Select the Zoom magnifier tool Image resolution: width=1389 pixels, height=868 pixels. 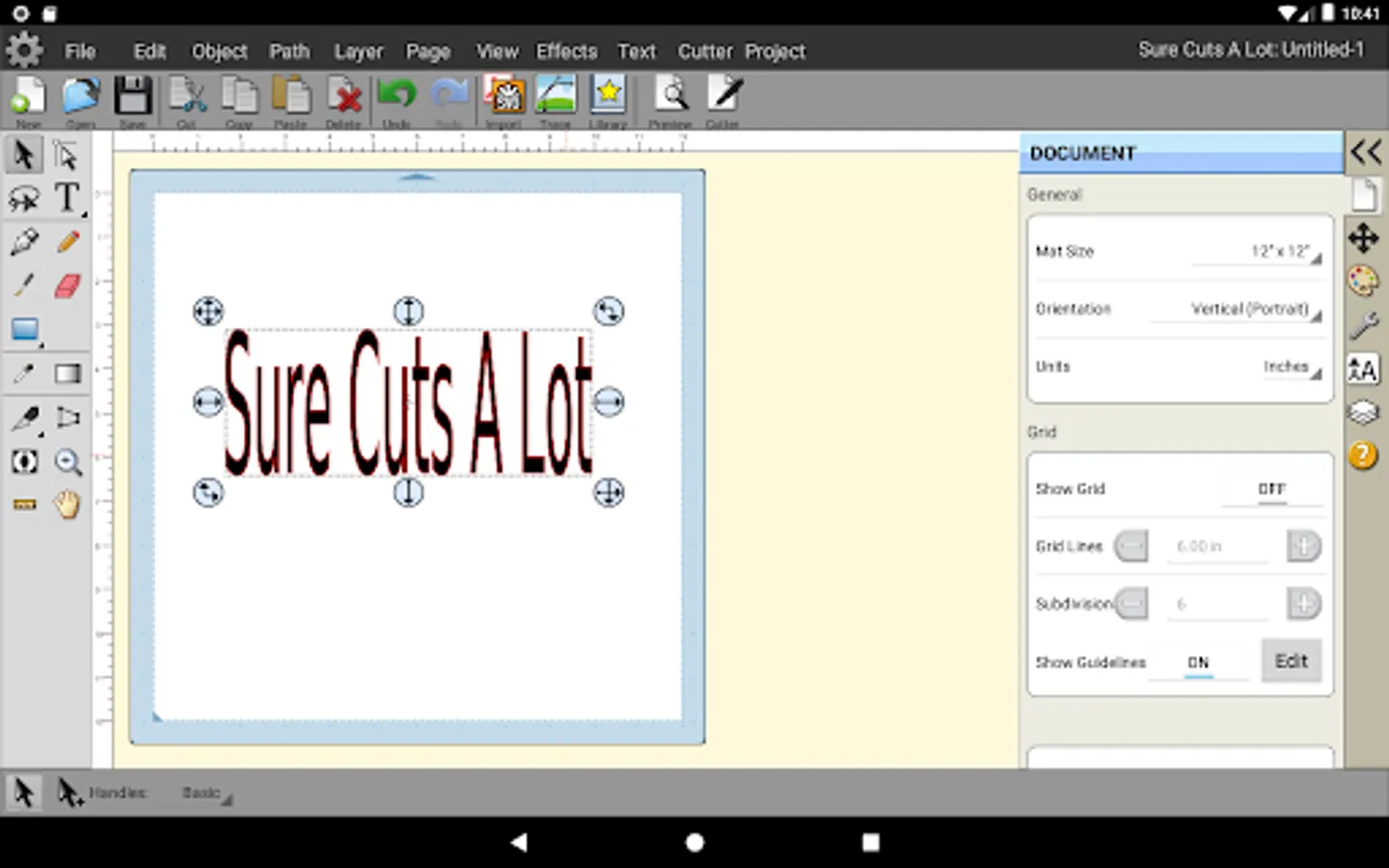pyautogui.click(x=68, y=462)
